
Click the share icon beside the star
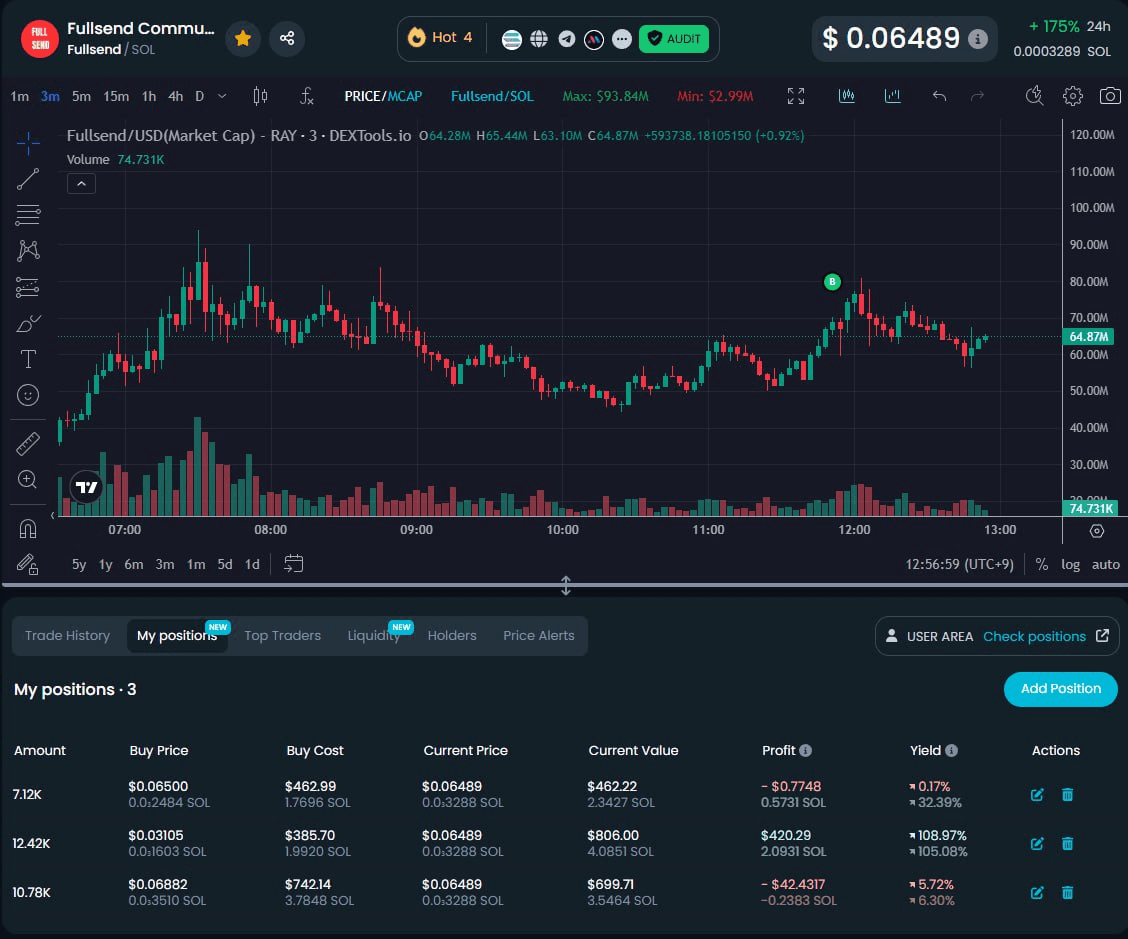(x=287, y=38)
